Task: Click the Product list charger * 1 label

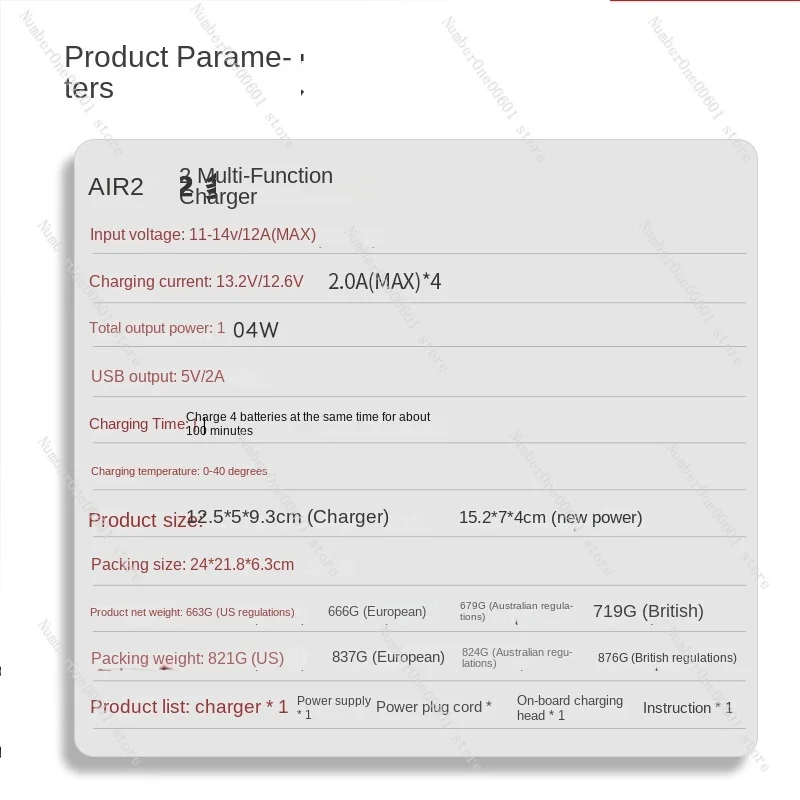Action: pos(189,707)
